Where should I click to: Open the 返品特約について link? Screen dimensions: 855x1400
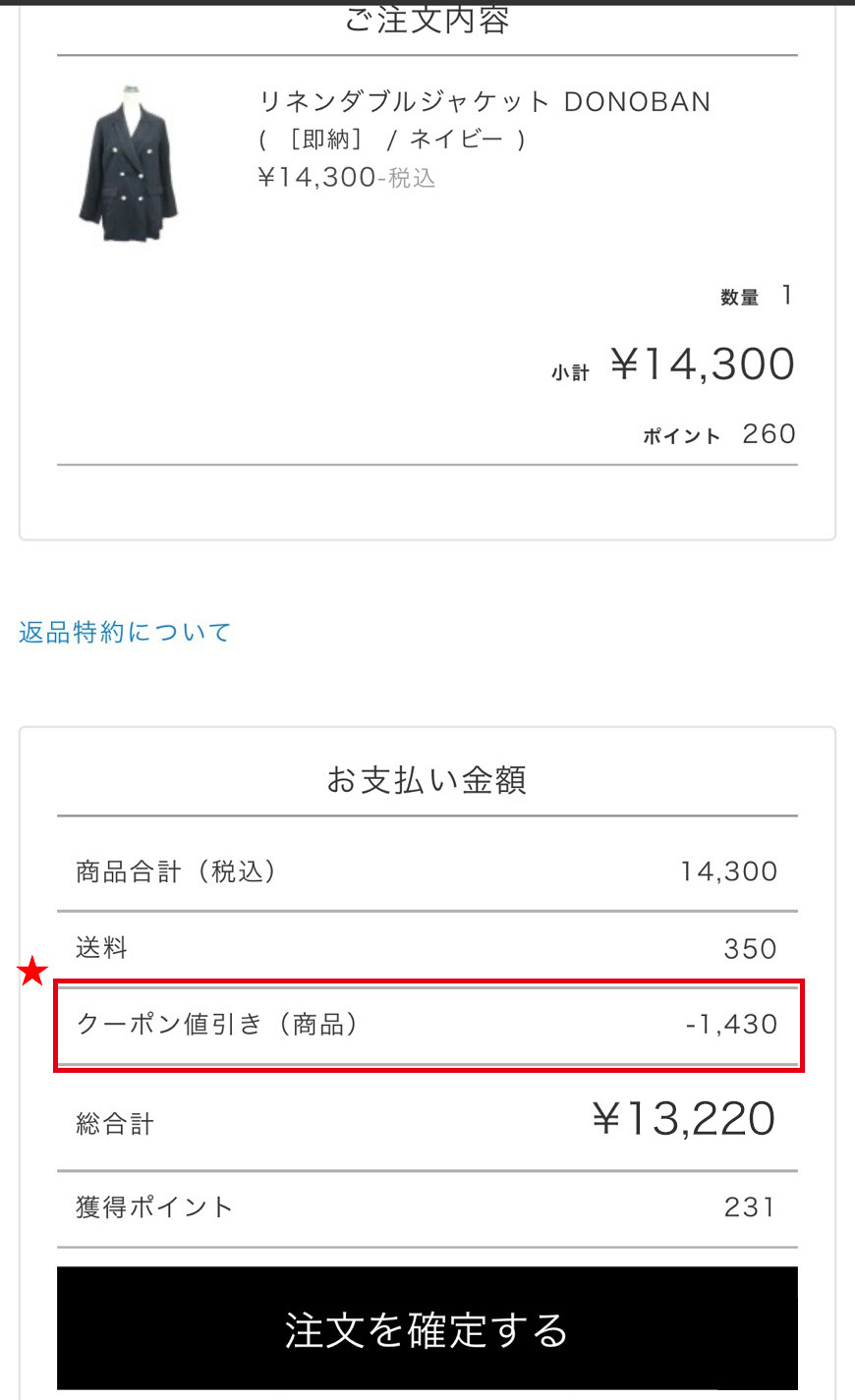[x=125, y=632]
